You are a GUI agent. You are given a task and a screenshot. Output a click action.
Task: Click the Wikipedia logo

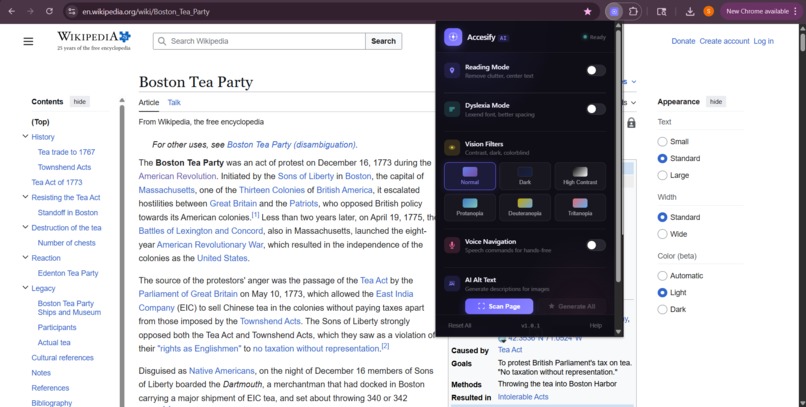click(x=94, y=41)
